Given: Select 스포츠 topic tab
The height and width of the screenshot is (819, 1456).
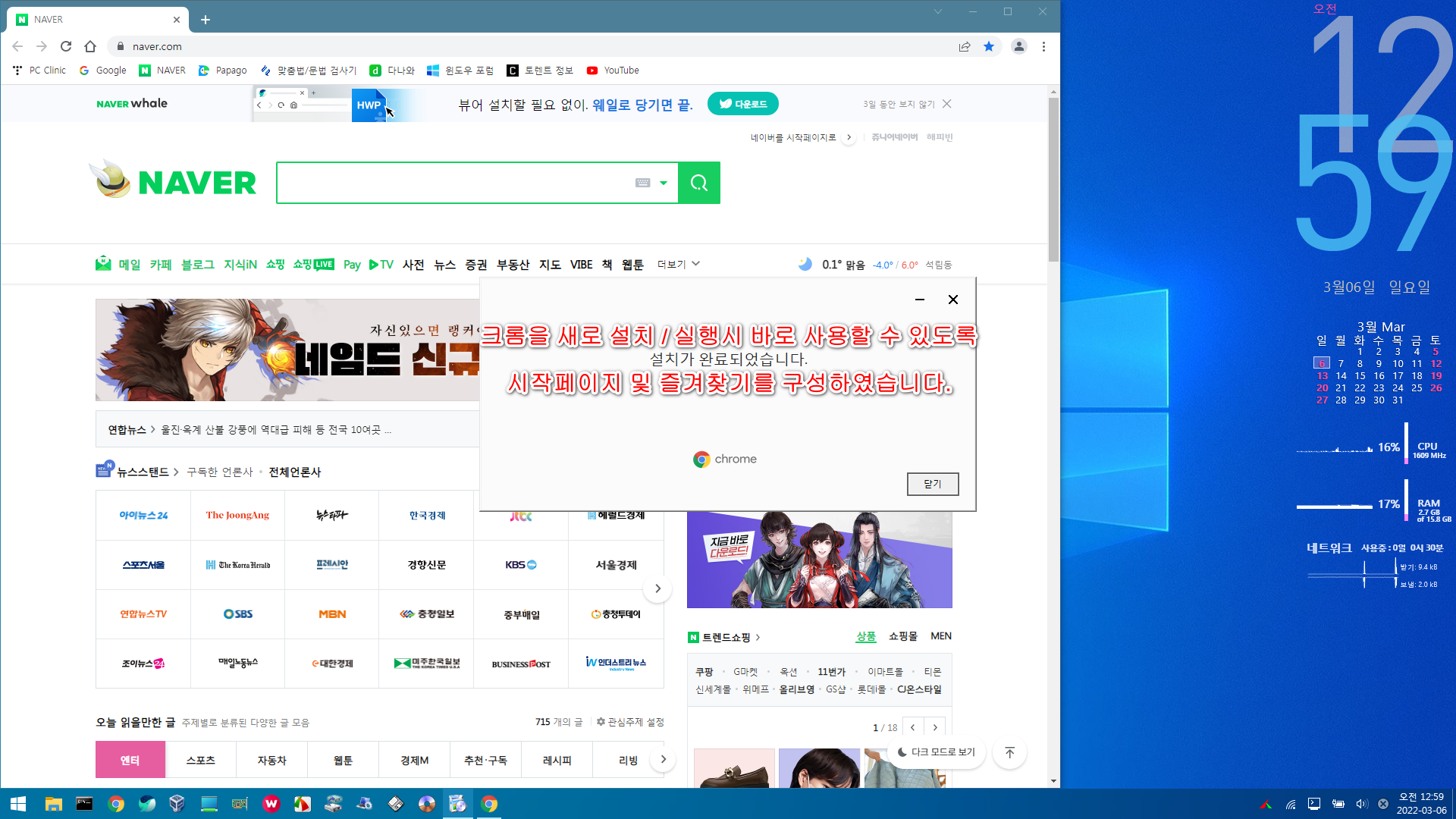Looking at the screenshot, I should coord(201,760).
